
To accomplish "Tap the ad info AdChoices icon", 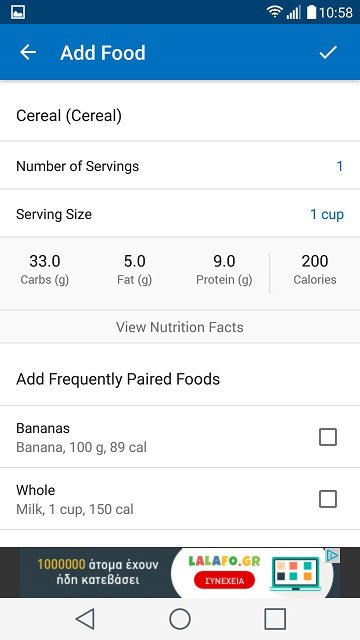I will pyautogui.click(x=333, y=555).
